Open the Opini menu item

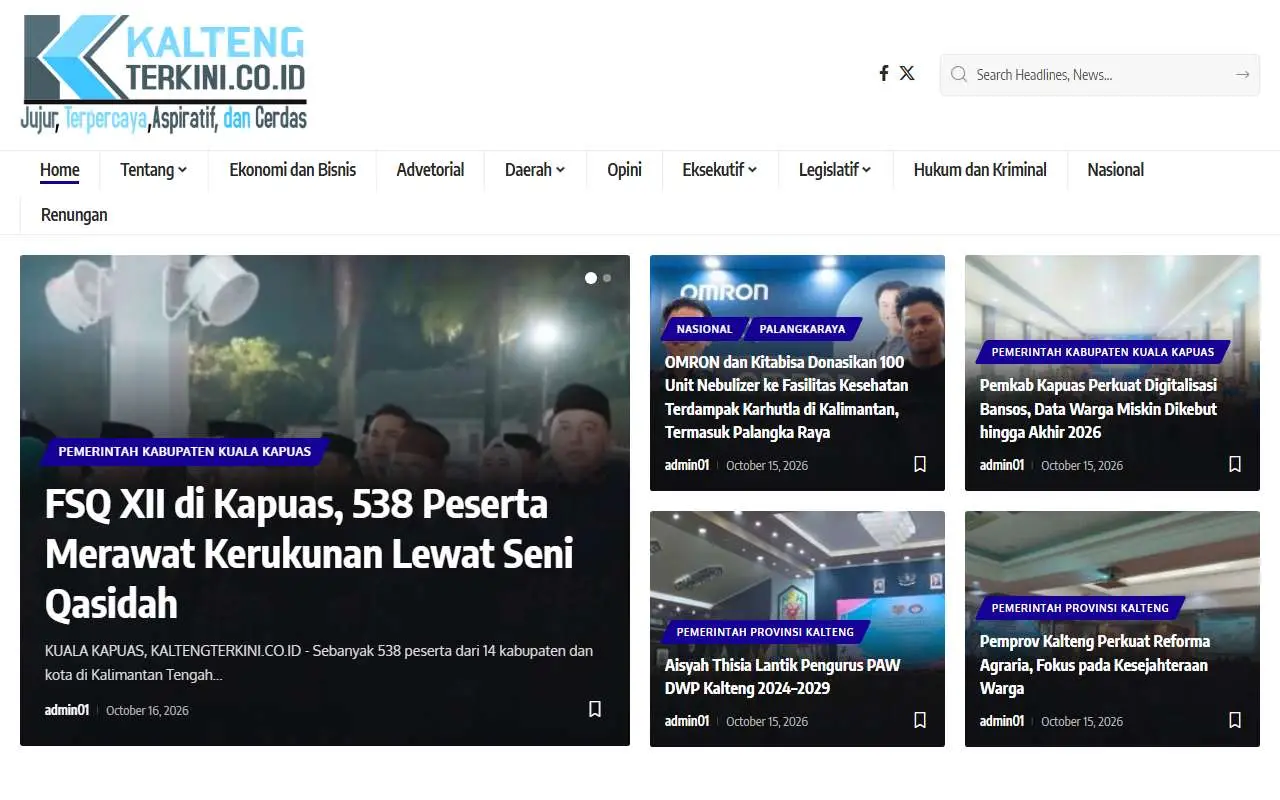624,170
